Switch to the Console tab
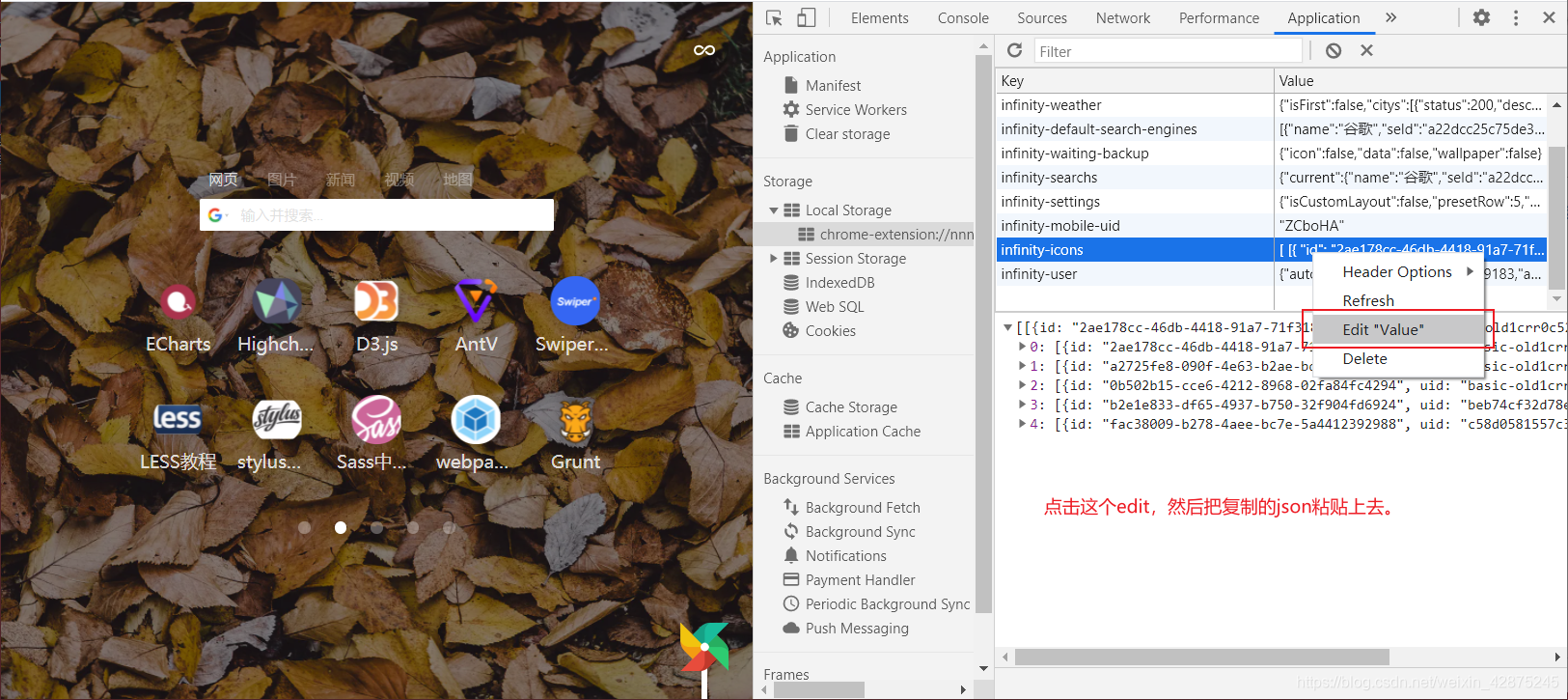Viewport: 1568px width, 700px height. point(963,17)
